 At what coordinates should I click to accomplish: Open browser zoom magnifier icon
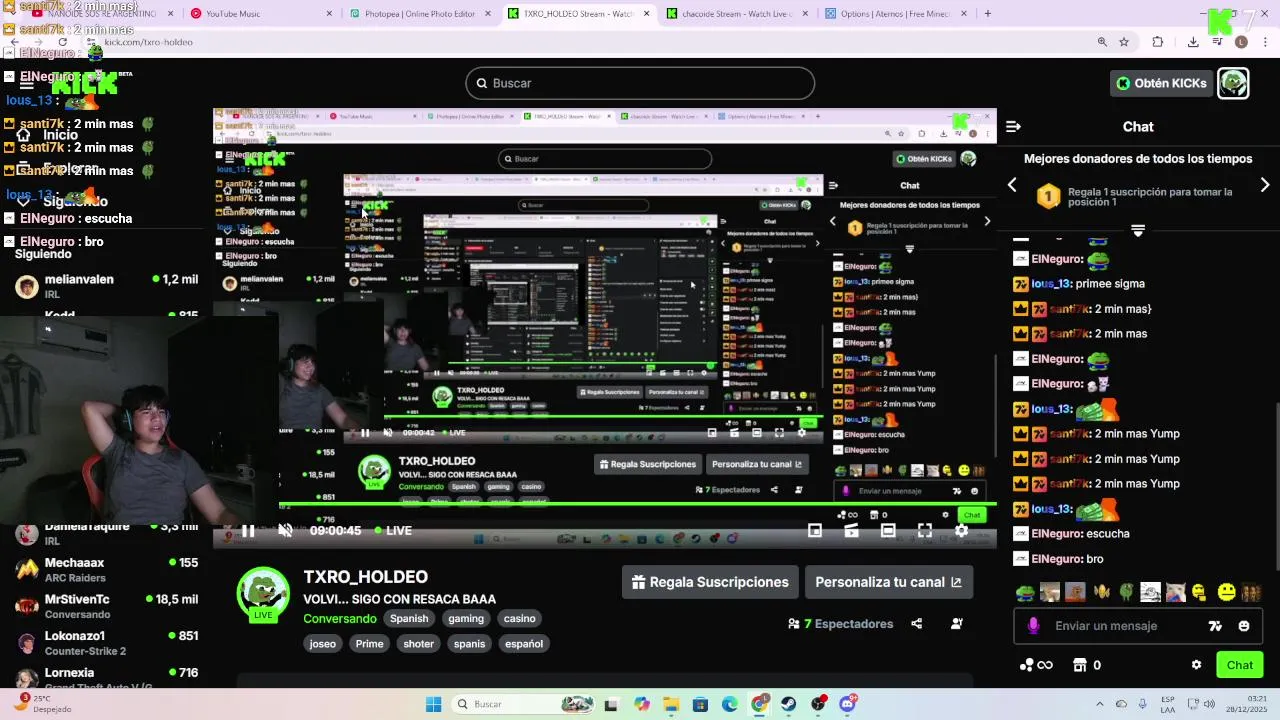coord(1102,42)
